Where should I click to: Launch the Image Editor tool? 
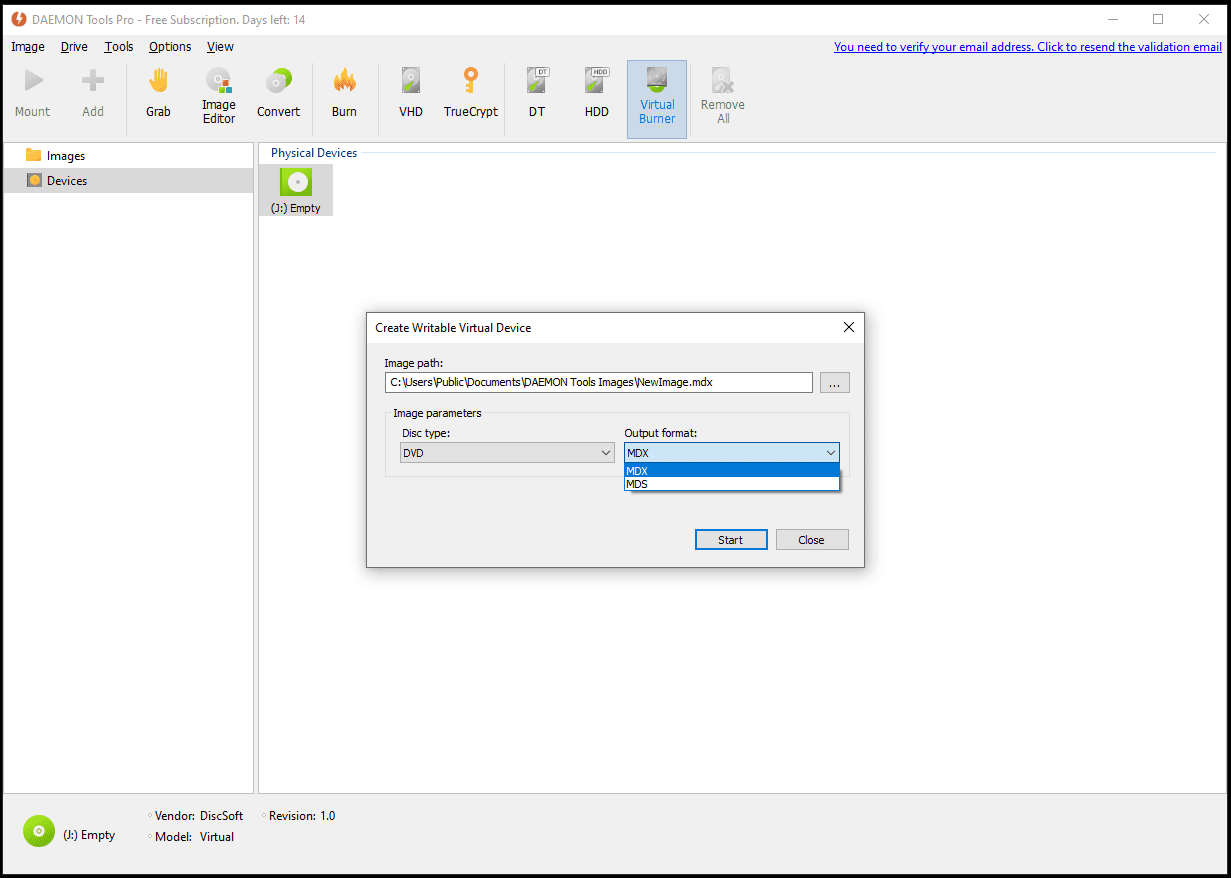(219, 98)
